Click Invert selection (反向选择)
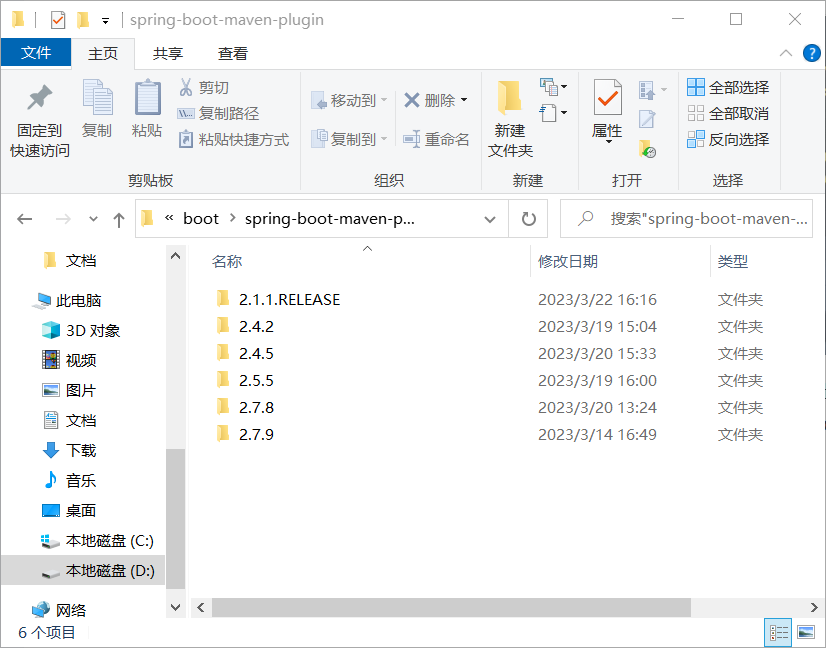The height and width of the screenshot is (648, 826). coord(728,140)
